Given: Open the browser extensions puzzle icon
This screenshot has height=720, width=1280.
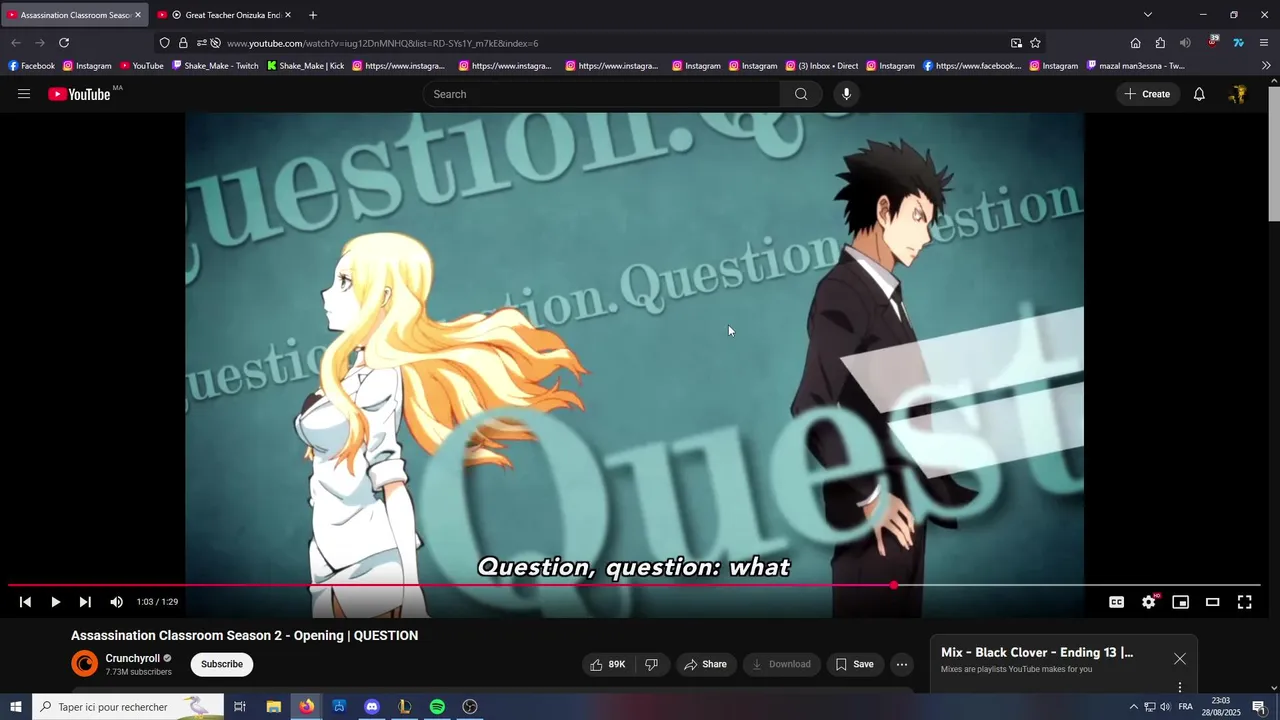Looking at the screenshot, I should coord(1160,43).
